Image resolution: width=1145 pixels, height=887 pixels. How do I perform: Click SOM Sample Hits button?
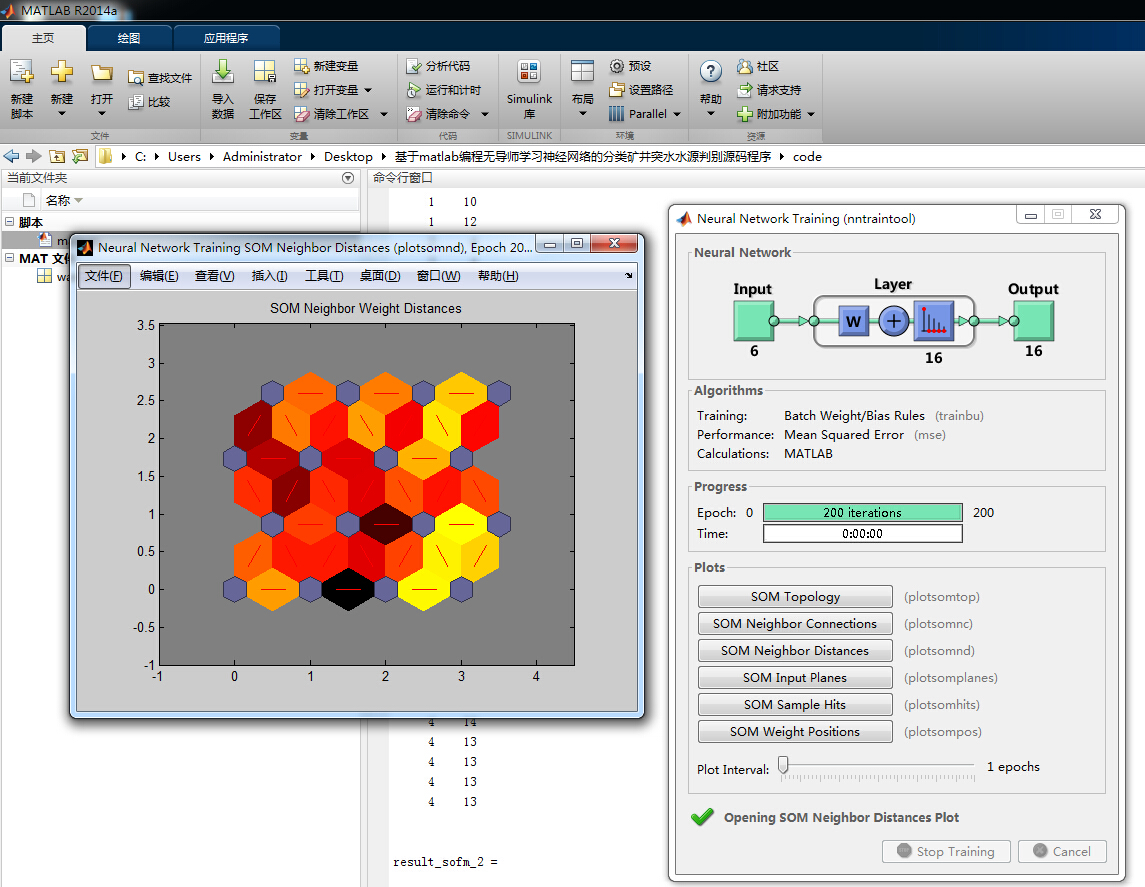click(795, 704)
